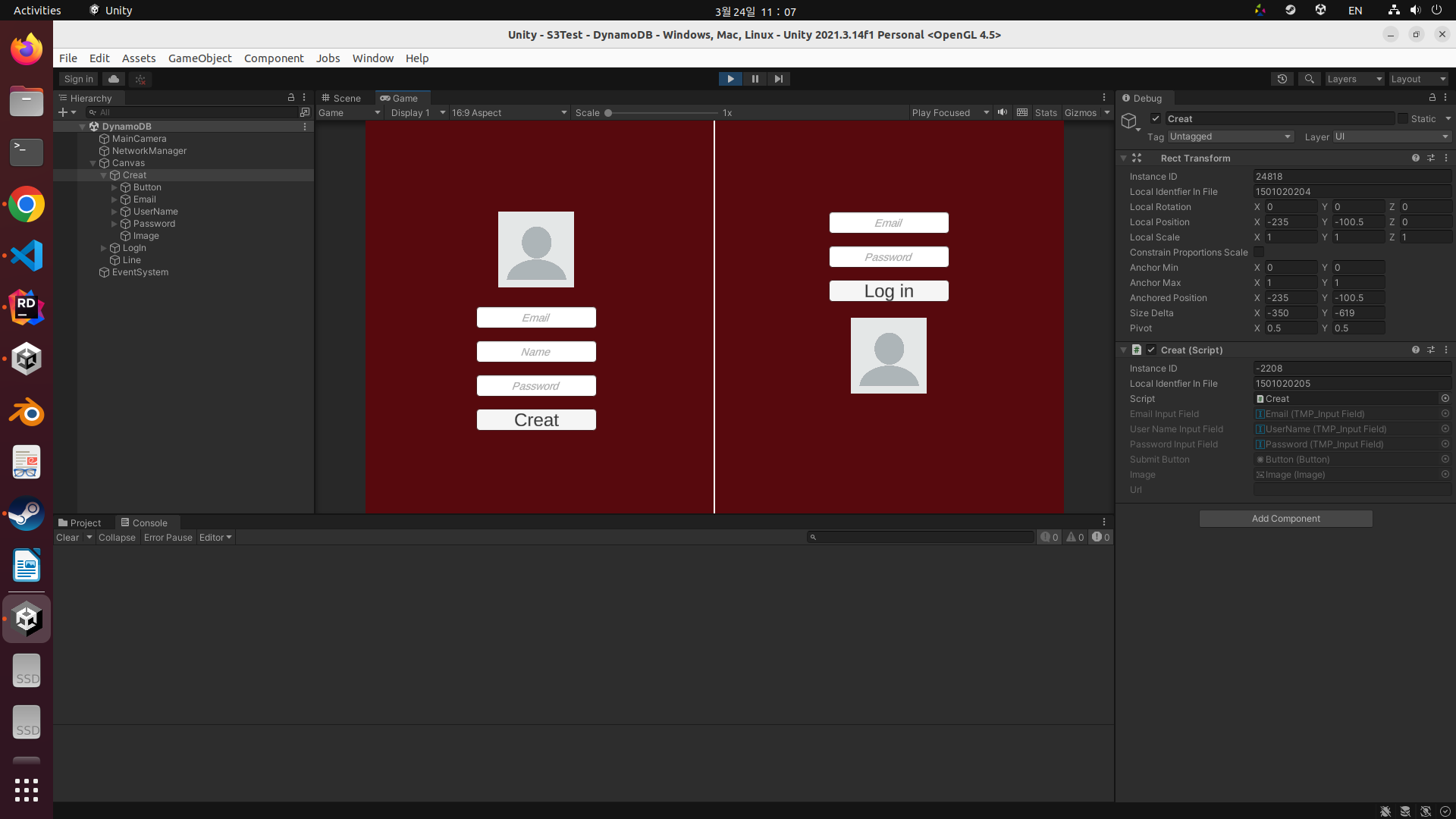Viewport: 1456px width, 819px height.
Task: Show applications grid in dock
Action: [x=27, y=790]
